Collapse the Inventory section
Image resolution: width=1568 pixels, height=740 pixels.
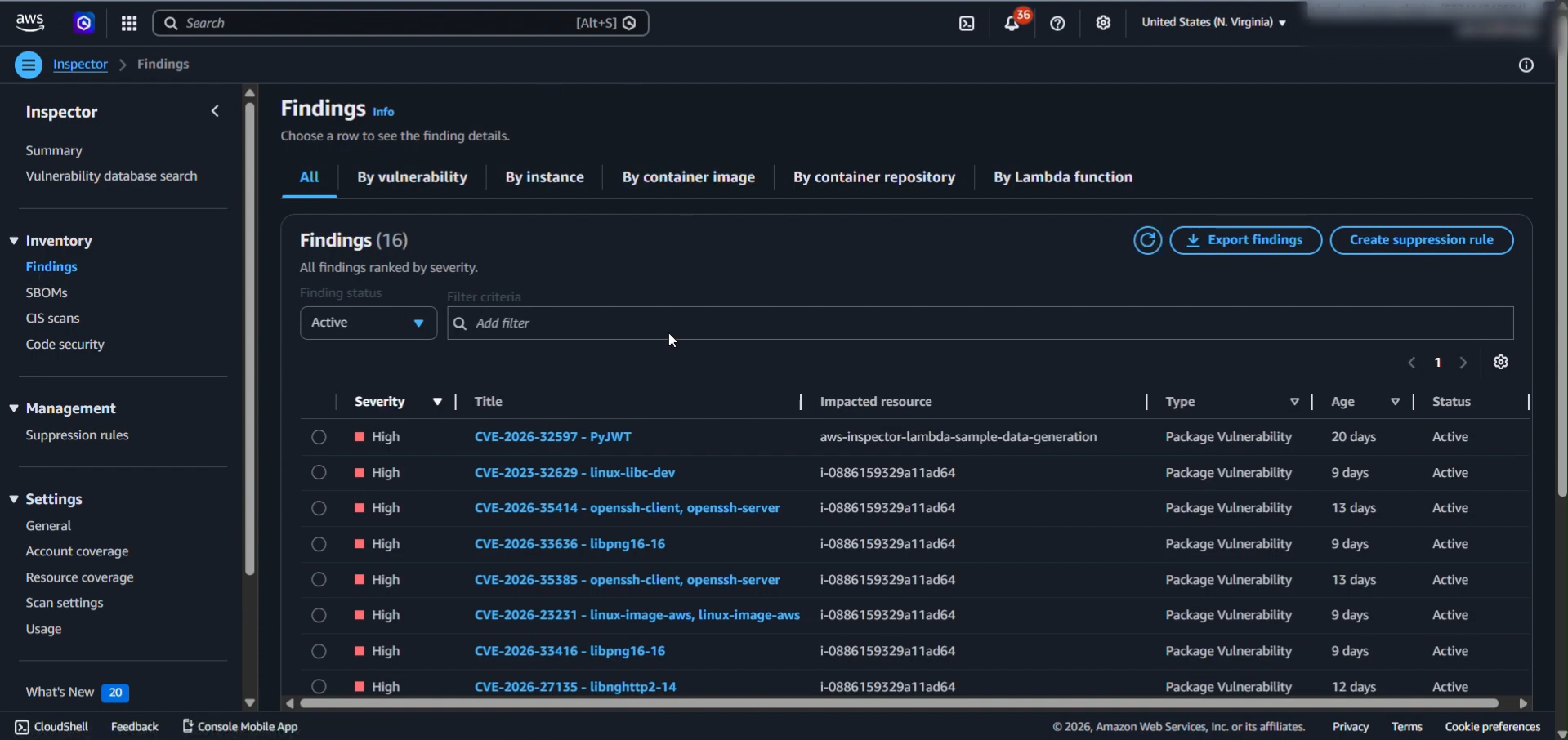point(14,241)
